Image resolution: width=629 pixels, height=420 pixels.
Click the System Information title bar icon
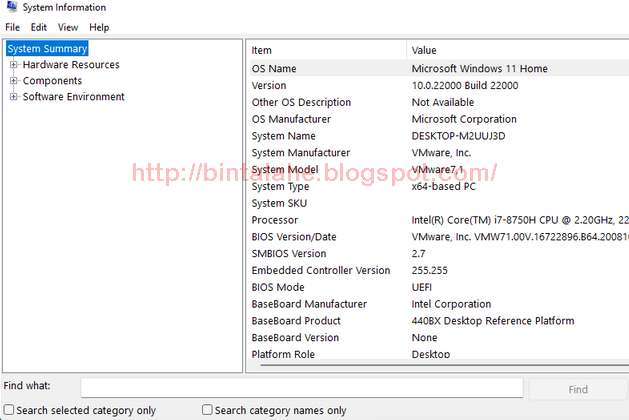pos(12,6)
